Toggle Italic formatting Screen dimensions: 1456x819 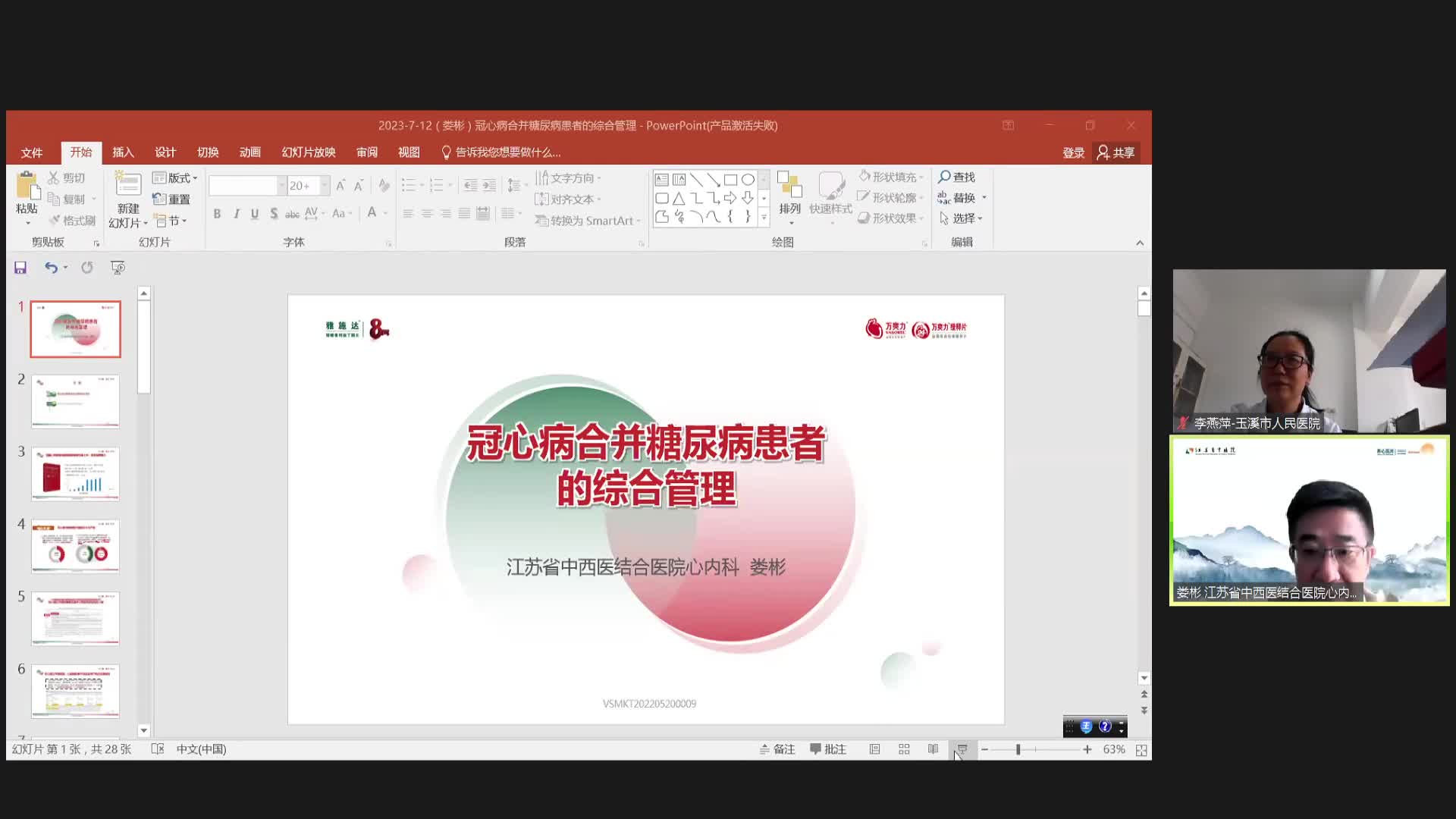point(236,214)
